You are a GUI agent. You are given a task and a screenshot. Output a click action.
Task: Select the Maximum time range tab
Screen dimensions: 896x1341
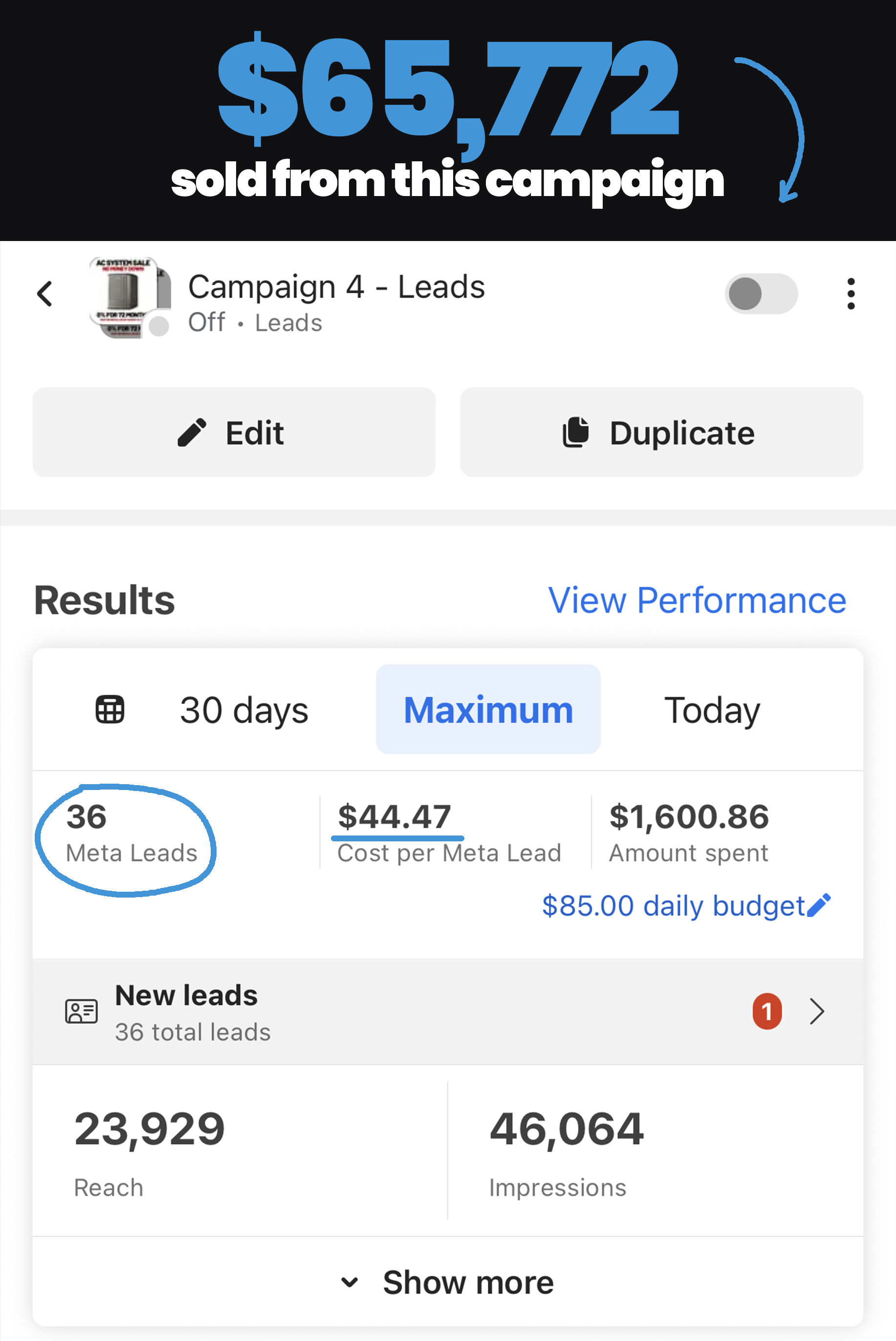pyautogui.click(x=487, y=710)
